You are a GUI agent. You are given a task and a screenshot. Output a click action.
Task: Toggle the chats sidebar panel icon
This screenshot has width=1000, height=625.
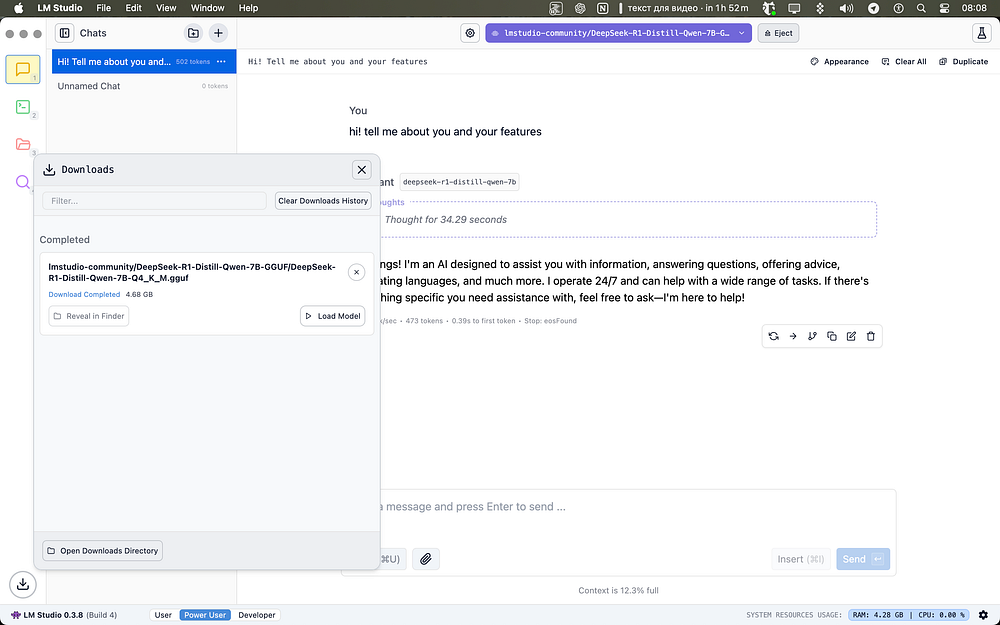pyautogui.click(x=64, y=33)
